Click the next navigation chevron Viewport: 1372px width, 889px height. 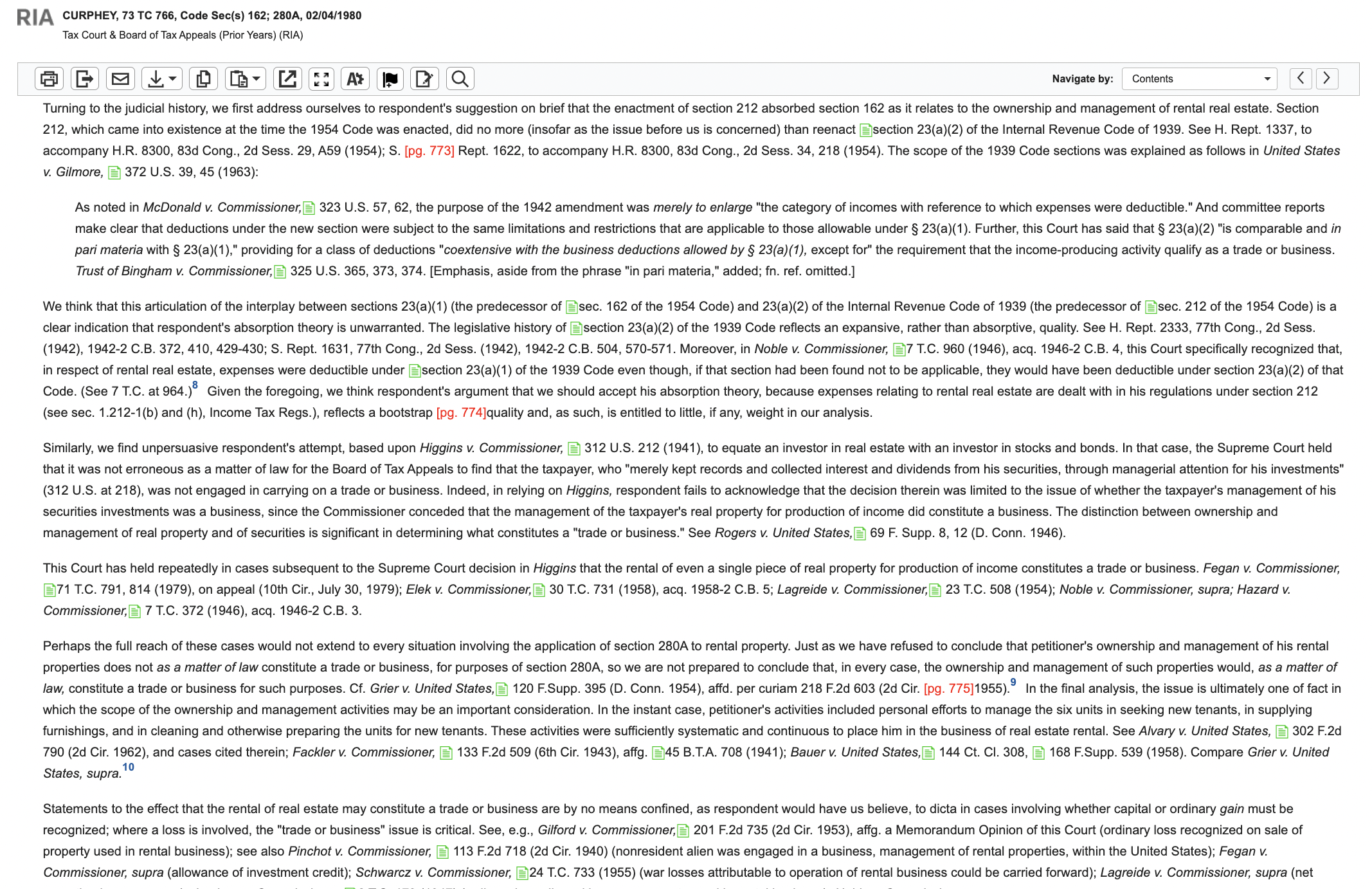click(x=1326, y=78)
